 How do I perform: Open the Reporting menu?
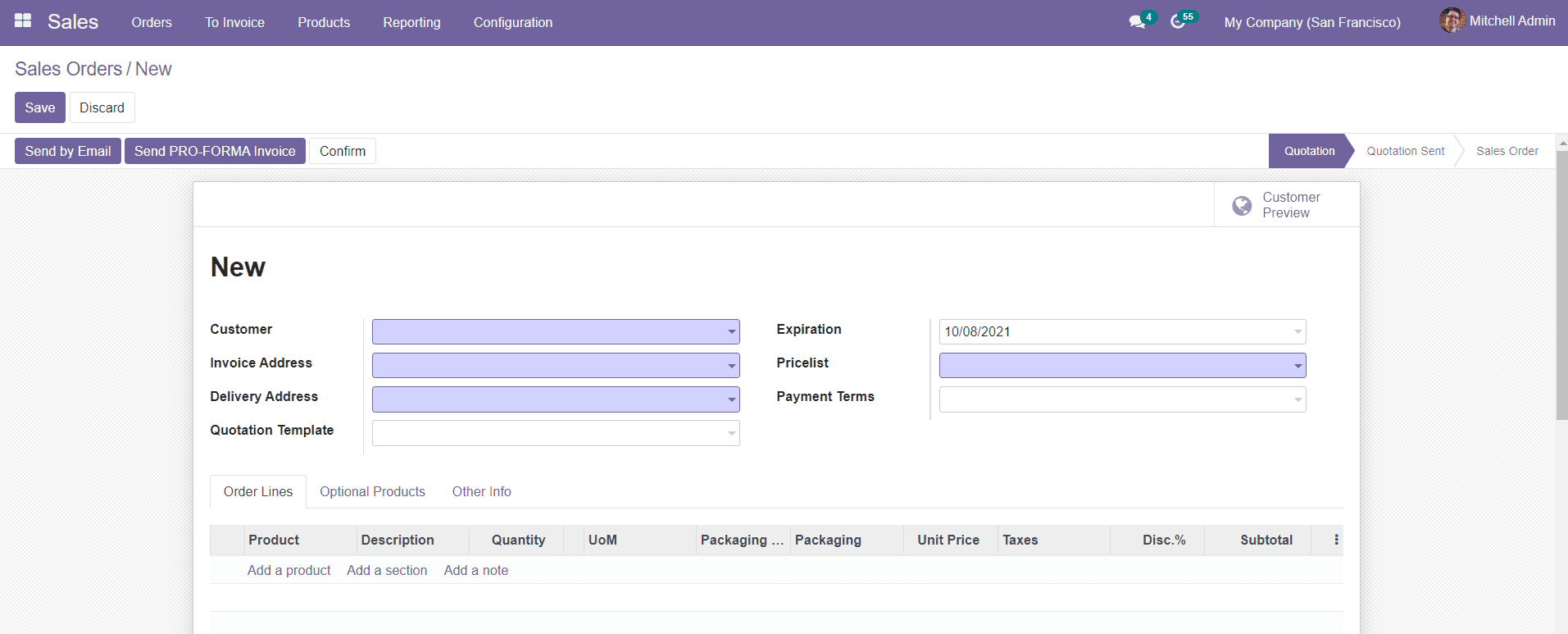[x=411, y=22]
